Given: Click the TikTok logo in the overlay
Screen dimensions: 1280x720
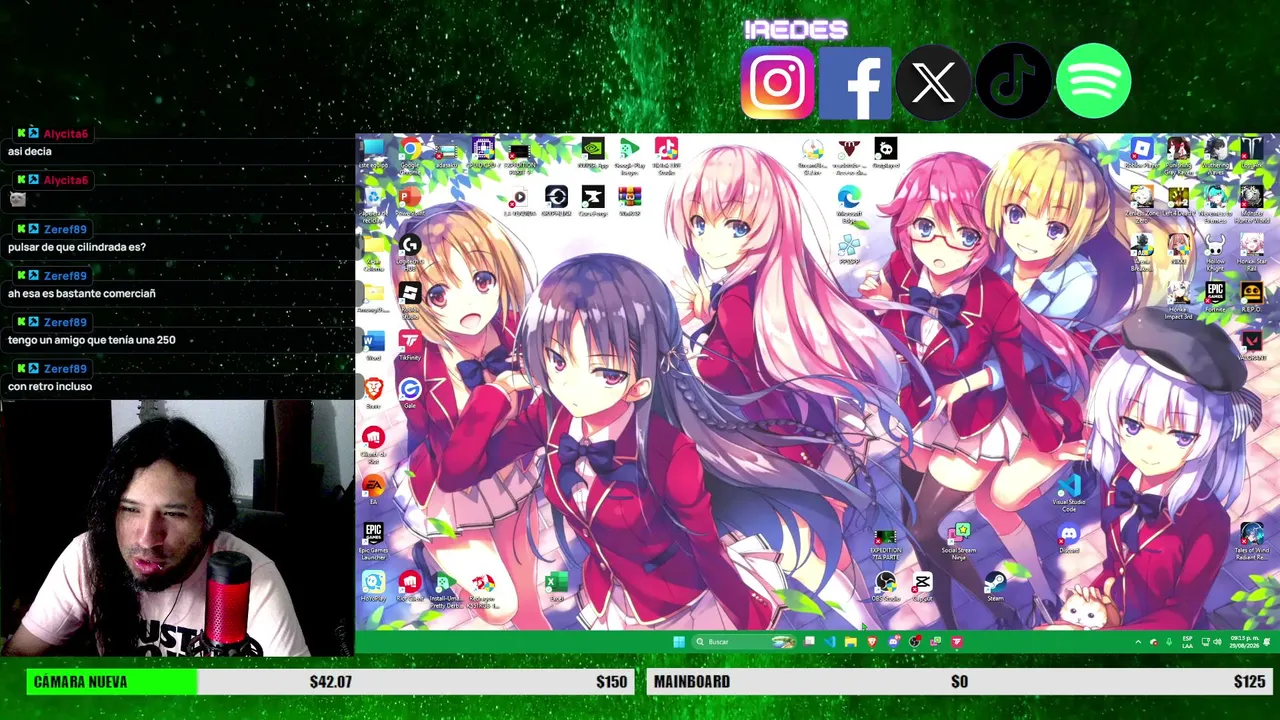Looking at the screenshot, I should coord(1013,82).
